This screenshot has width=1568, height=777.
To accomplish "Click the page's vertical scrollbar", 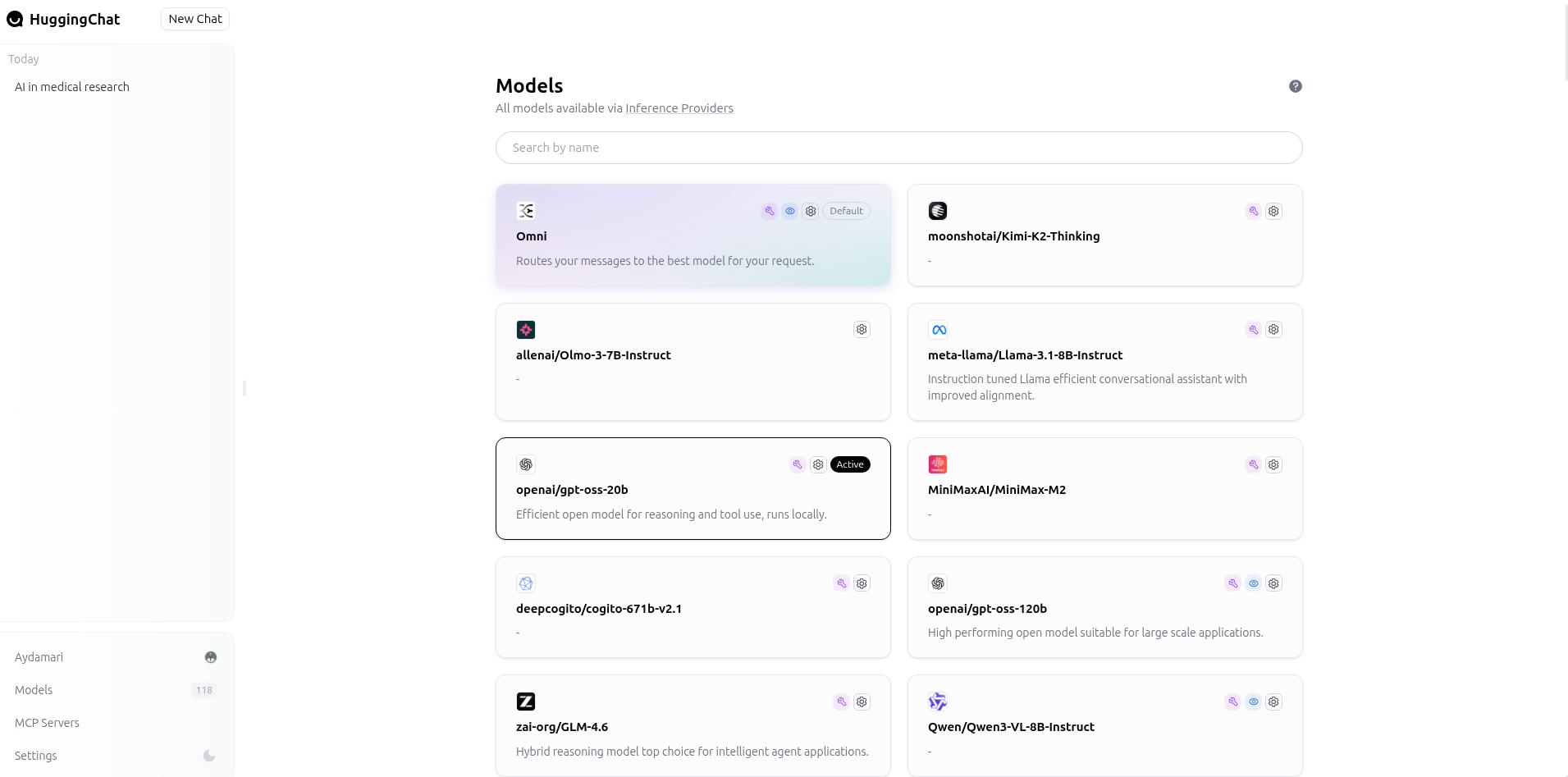I will (x=1566, y=41).
